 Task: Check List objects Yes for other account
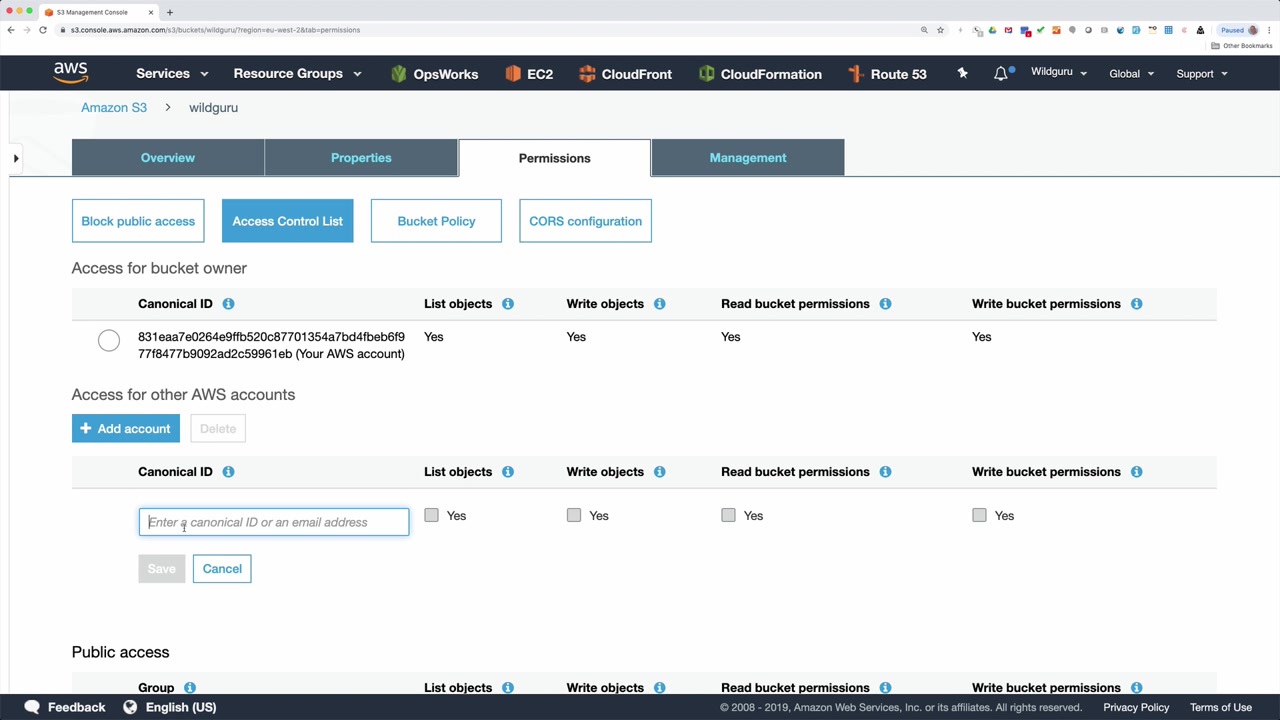point(431,515)
